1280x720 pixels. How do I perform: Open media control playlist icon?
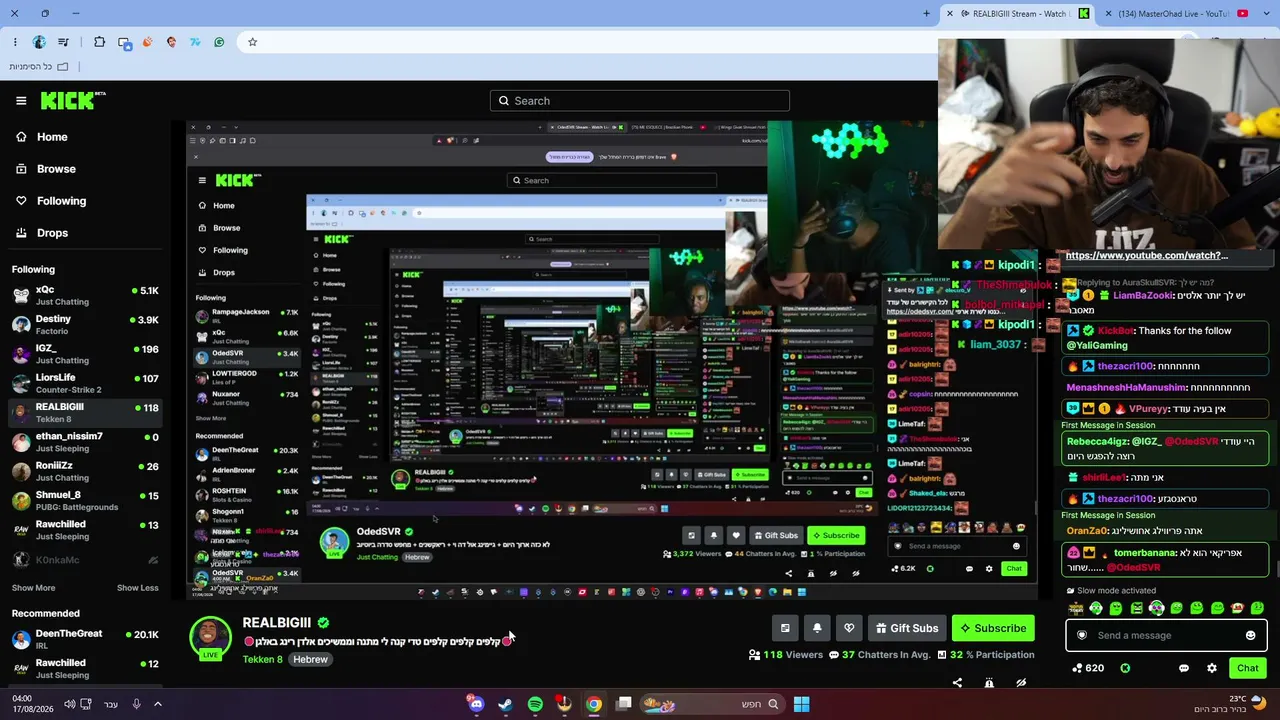(63, 42)
